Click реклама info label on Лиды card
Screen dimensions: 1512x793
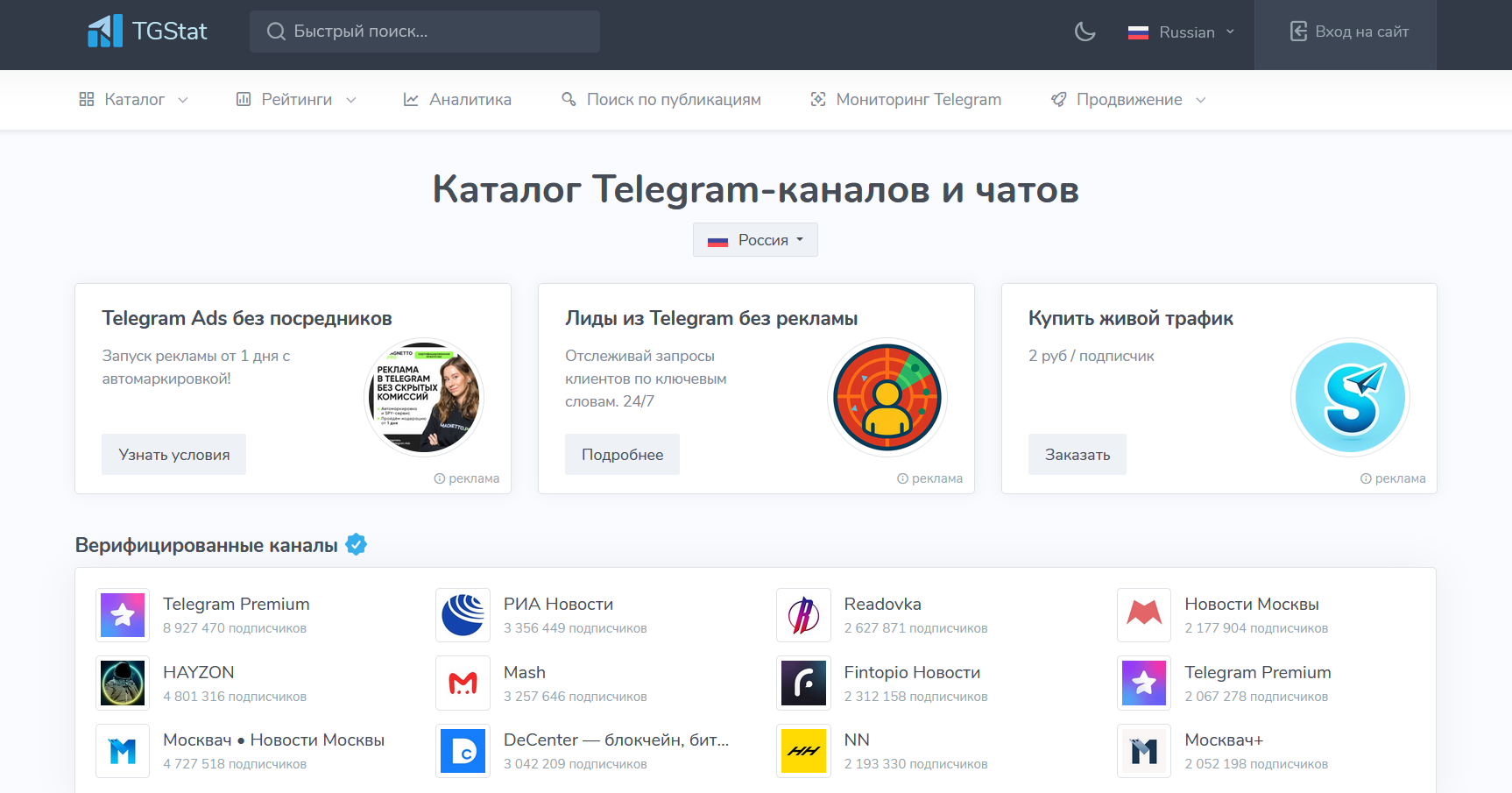[929, 478]
